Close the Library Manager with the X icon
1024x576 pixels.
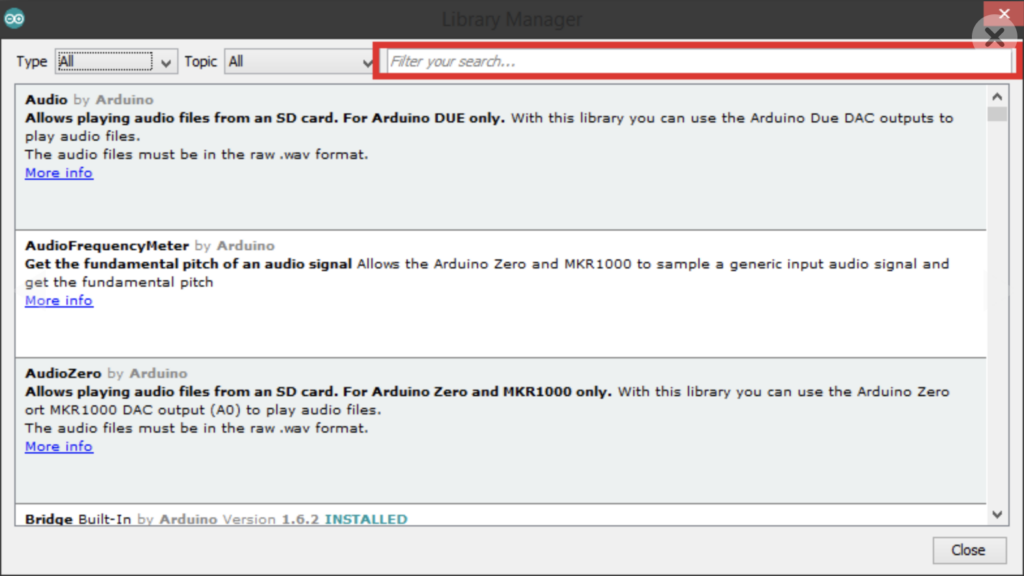(994, 38)
